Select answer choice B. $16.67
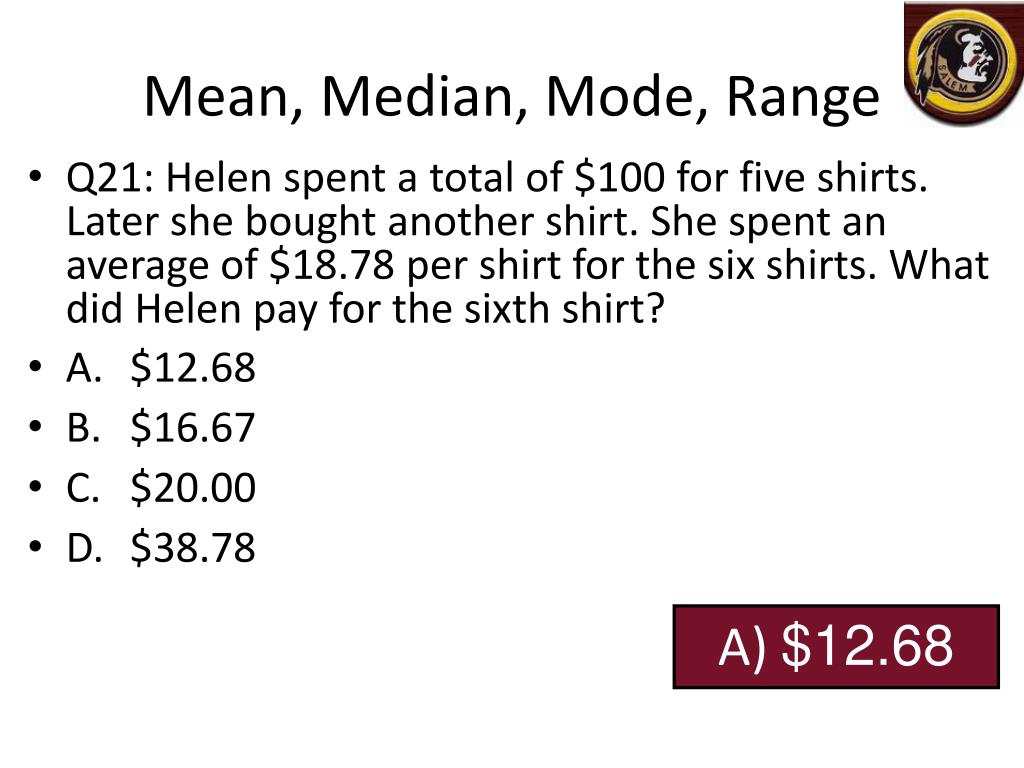This screenshot has width=1024, height=768. 161,427
